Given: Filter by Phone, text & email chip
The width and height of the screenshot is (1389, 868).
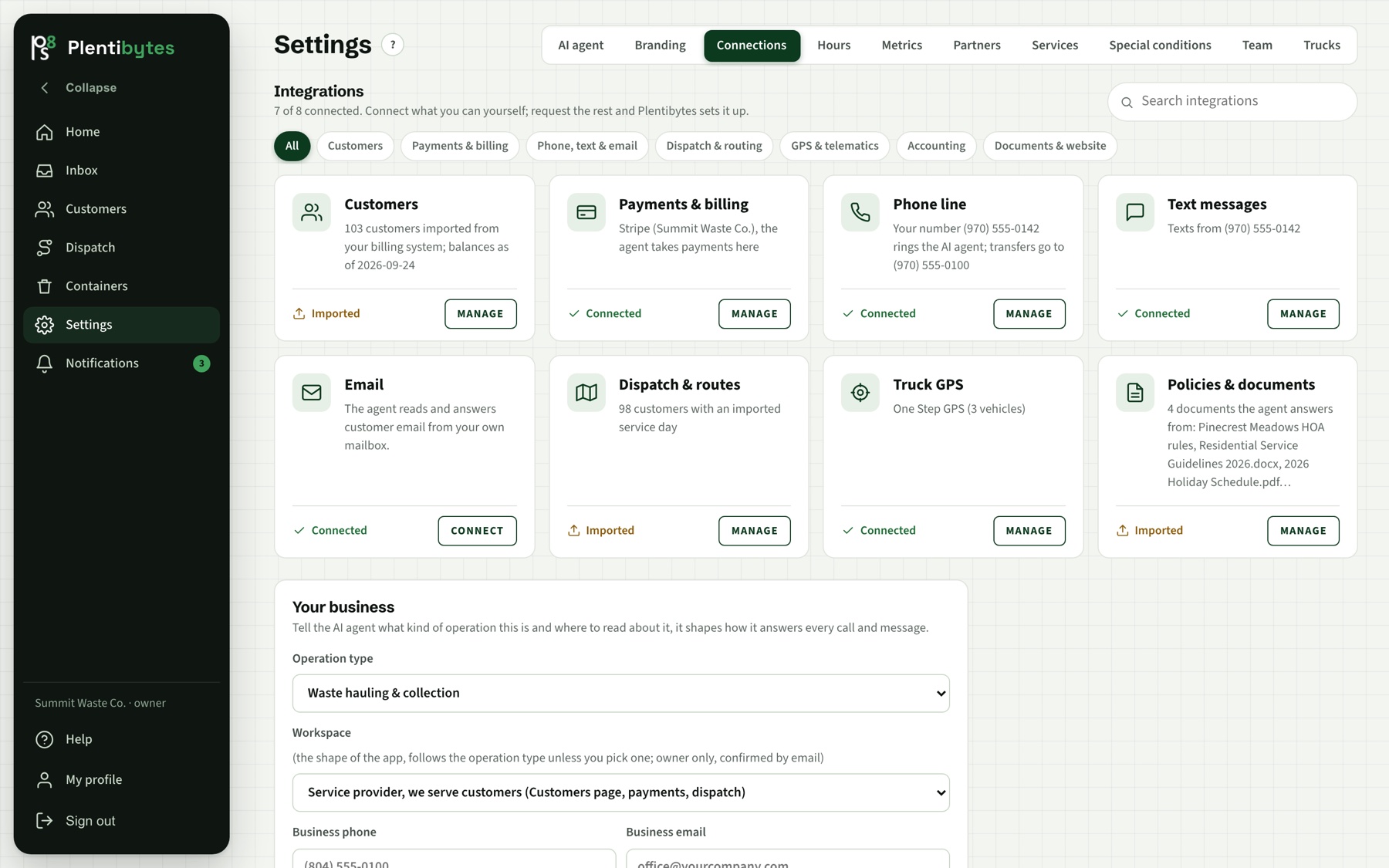Looking at the screenshot, I should (587, 147).
